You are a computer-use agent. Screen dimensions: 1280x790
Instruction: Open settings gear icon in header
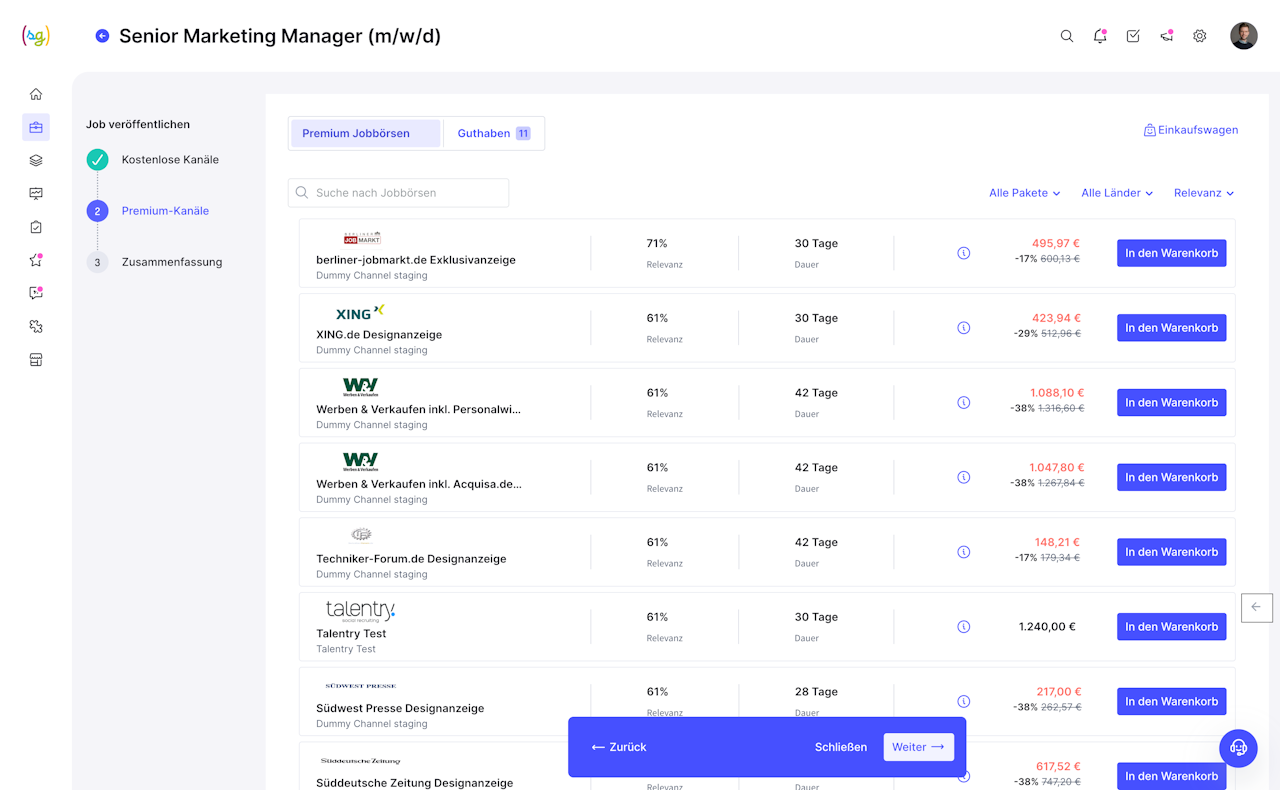(1199, 36)
